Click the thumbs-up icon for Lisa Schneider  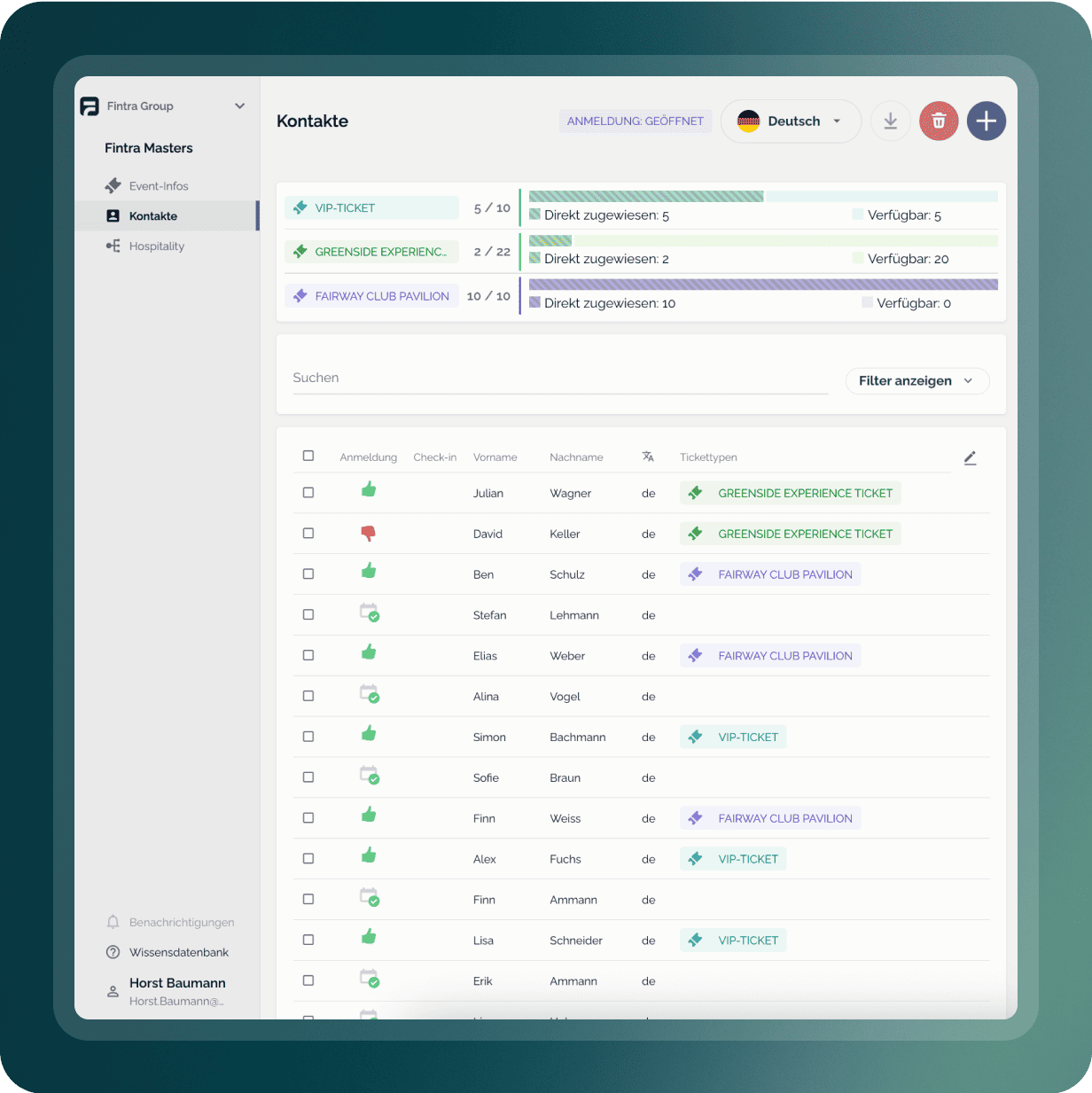pos(369,936)
